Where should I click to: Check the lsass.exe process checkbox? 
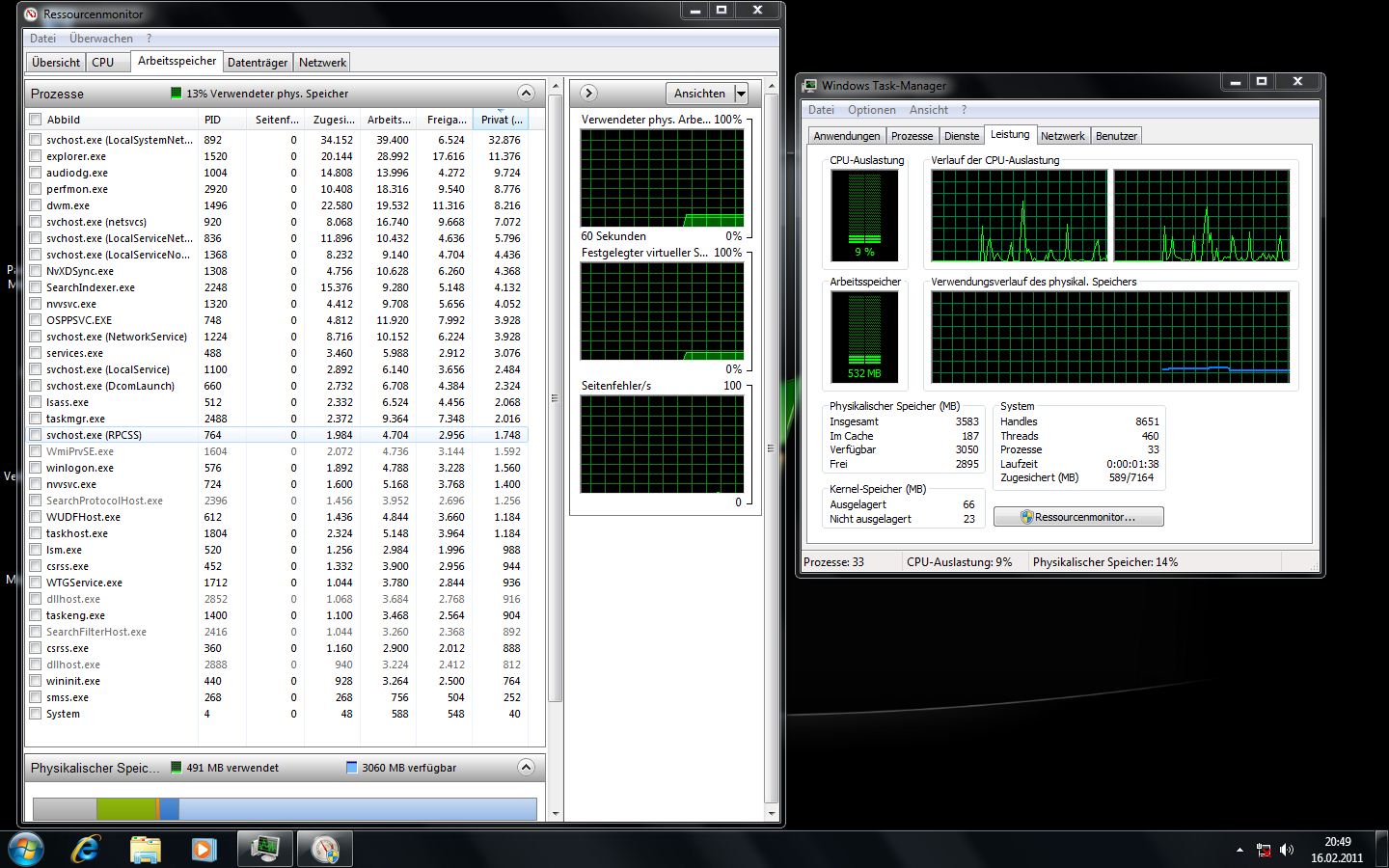(x=36, y=402)
